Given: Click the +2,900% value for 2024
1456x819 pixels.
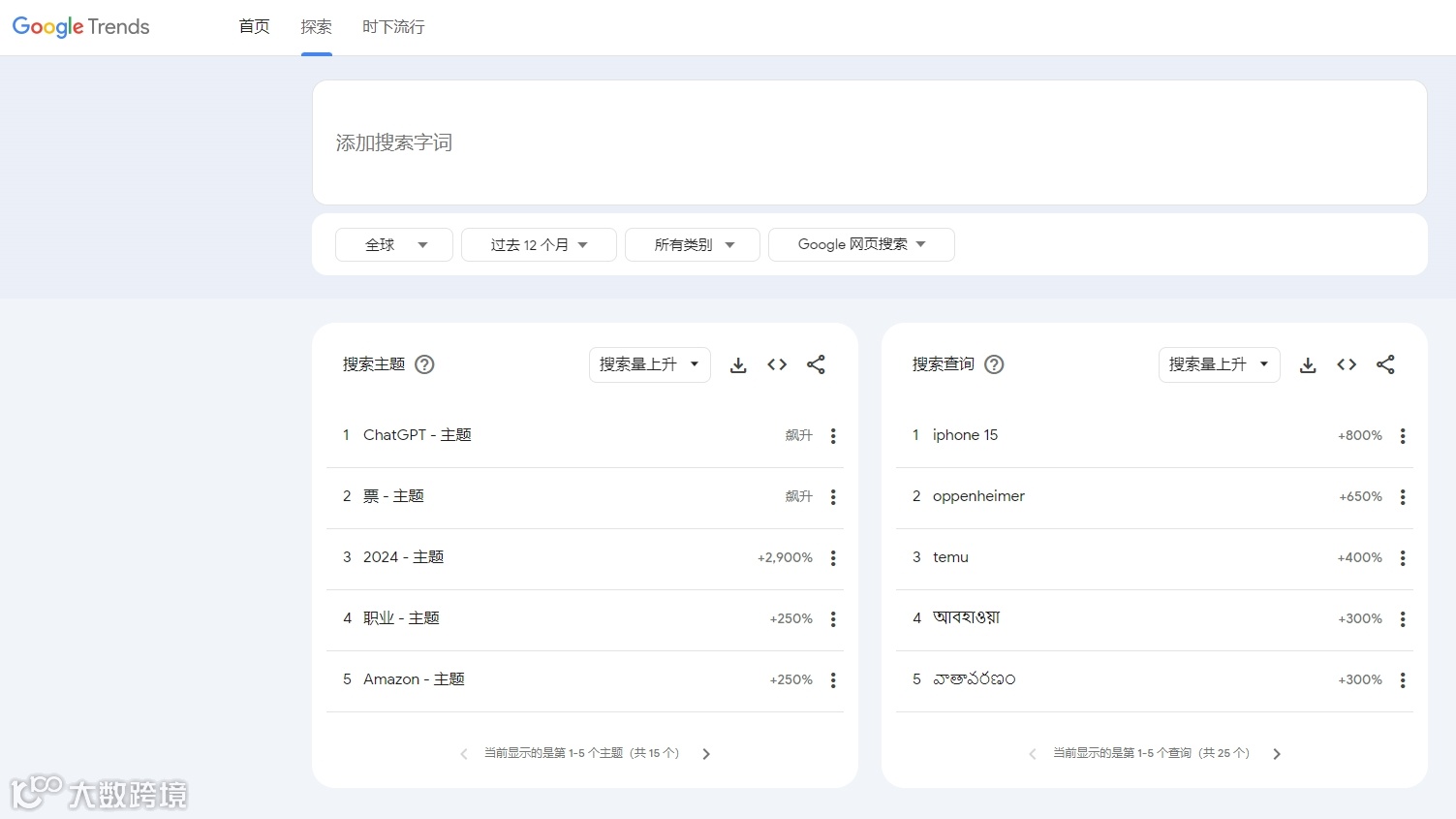Looking at the screenshot, I should tap(785, 557).
